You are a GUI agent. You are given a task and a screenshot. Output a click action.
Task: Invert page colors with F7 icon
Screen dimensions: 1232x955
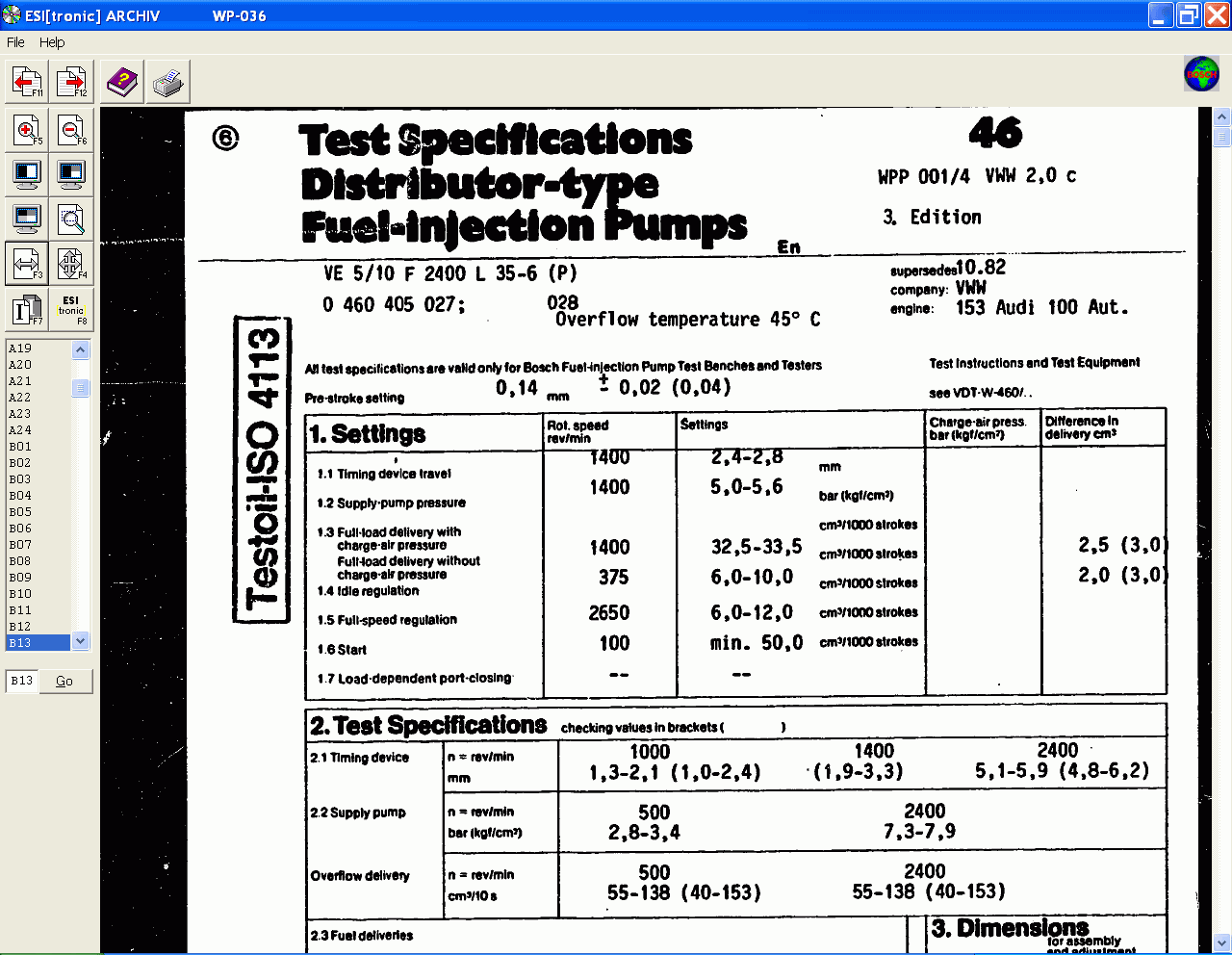tap(27, 308)
